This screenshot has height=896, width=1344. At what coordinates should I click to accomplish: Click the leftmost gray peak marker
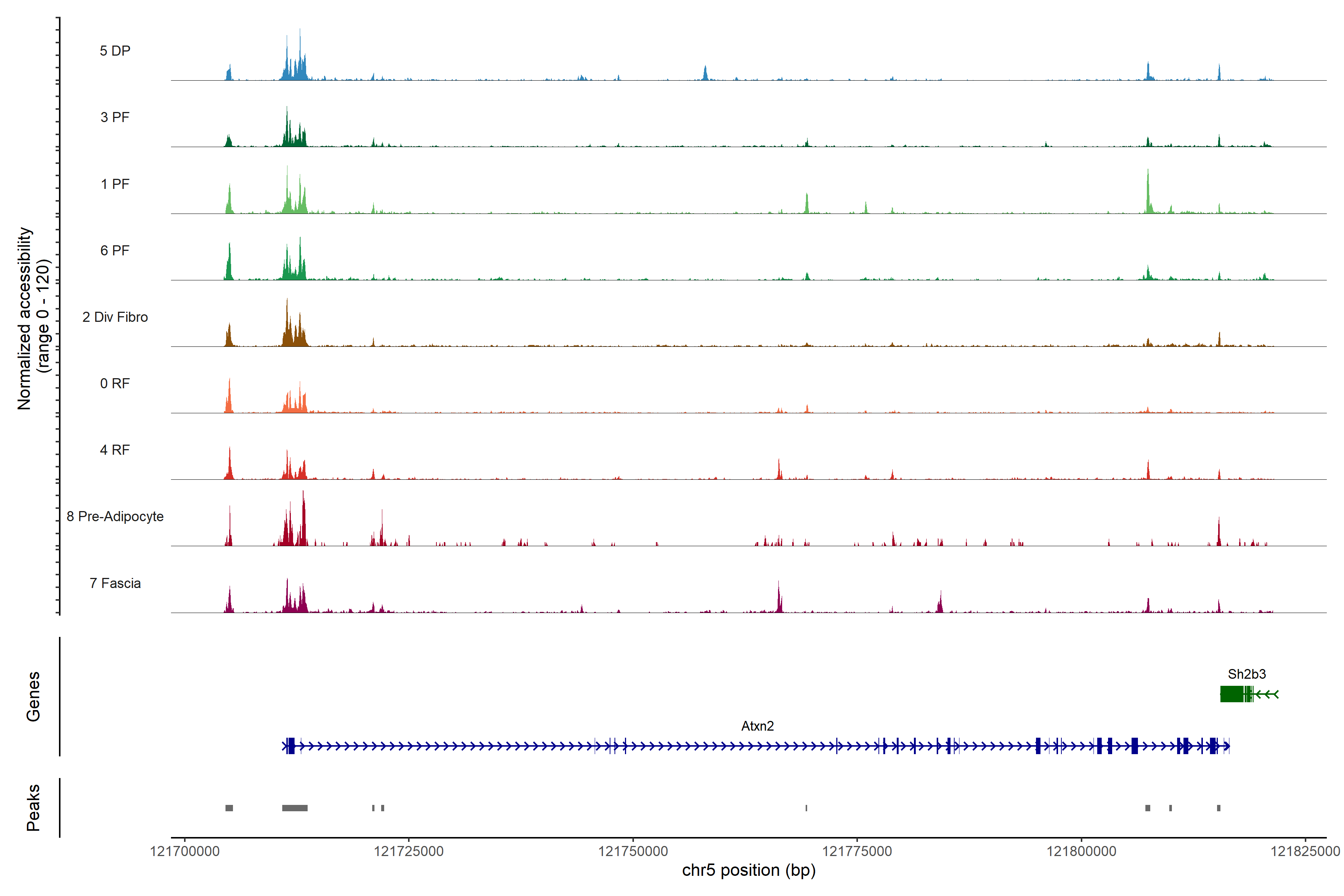point(229,808)
